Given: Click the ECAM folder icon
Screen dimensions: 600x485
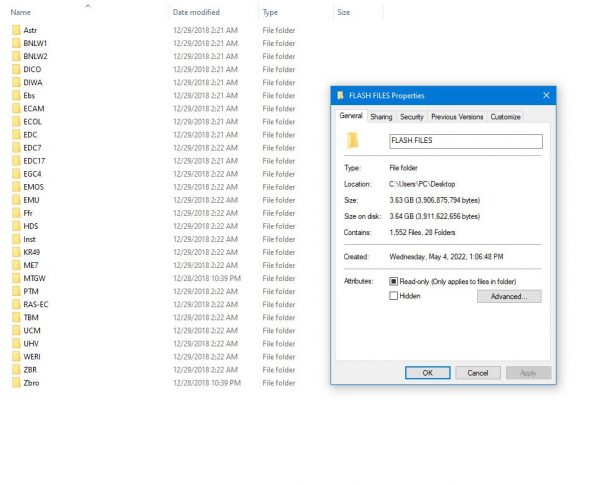Looking at the screenshot, I should pos(16,108).
